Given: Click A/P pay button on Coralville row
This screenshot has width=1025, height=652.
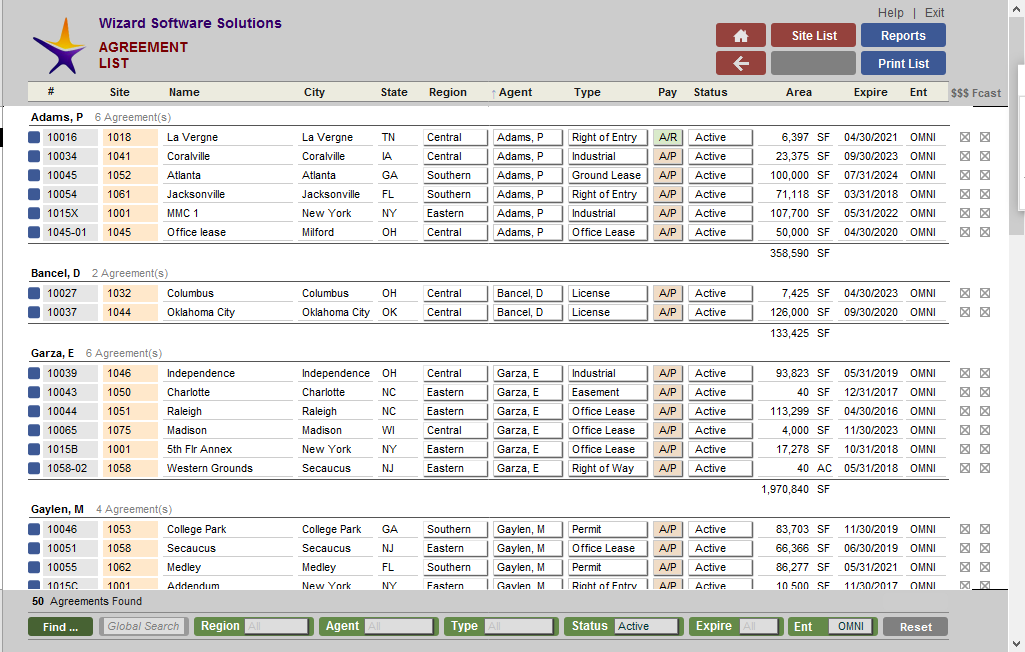Looking at the screenshot, I should 668,156.
